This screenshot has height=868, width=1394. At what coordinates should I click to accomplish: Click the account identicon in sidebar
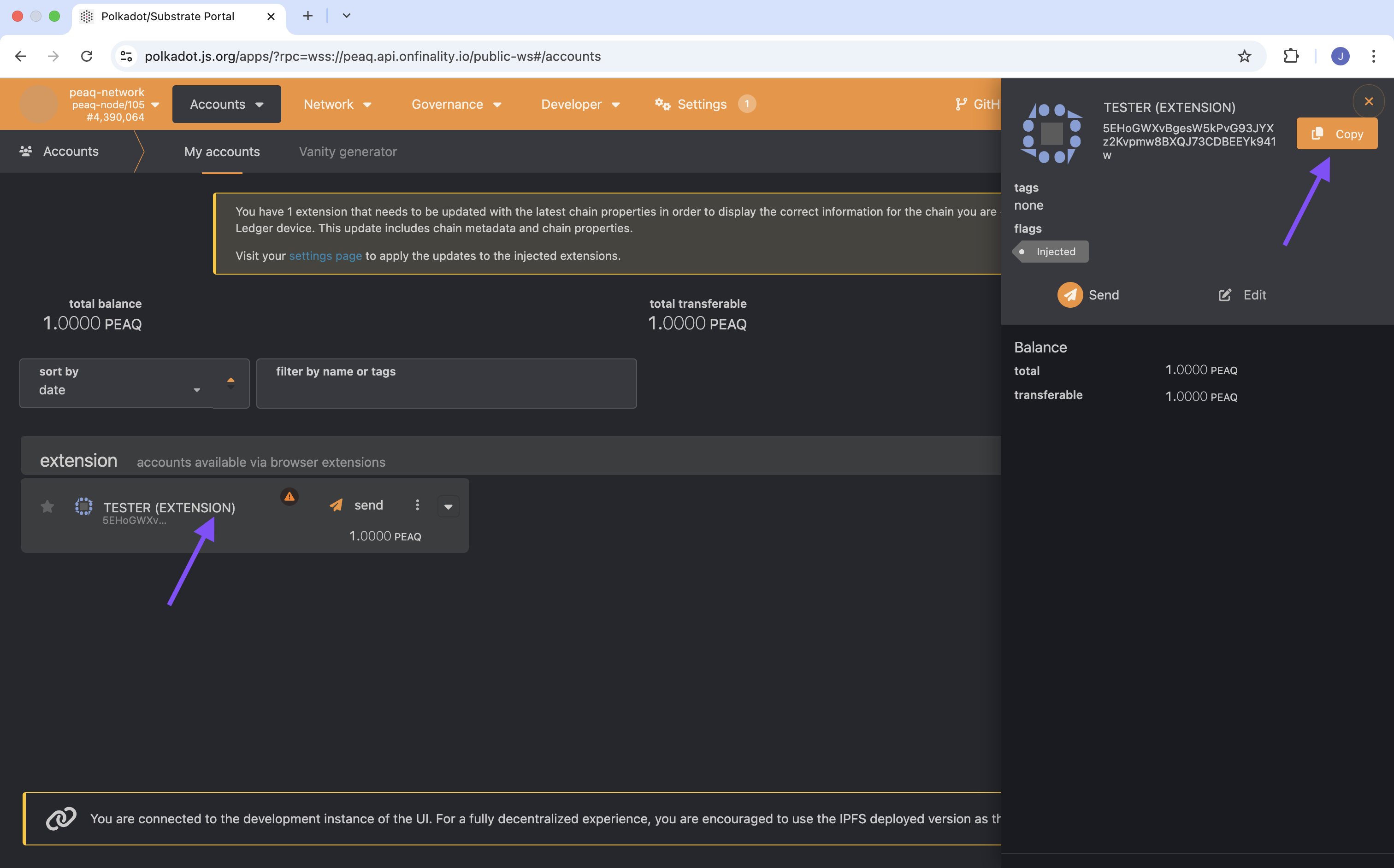point(1051,134)
